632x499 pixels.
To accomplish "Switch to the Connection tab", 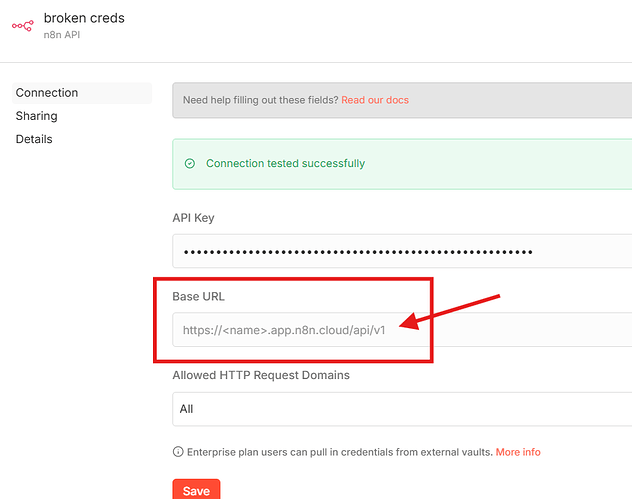I will (x=47, y=93).
